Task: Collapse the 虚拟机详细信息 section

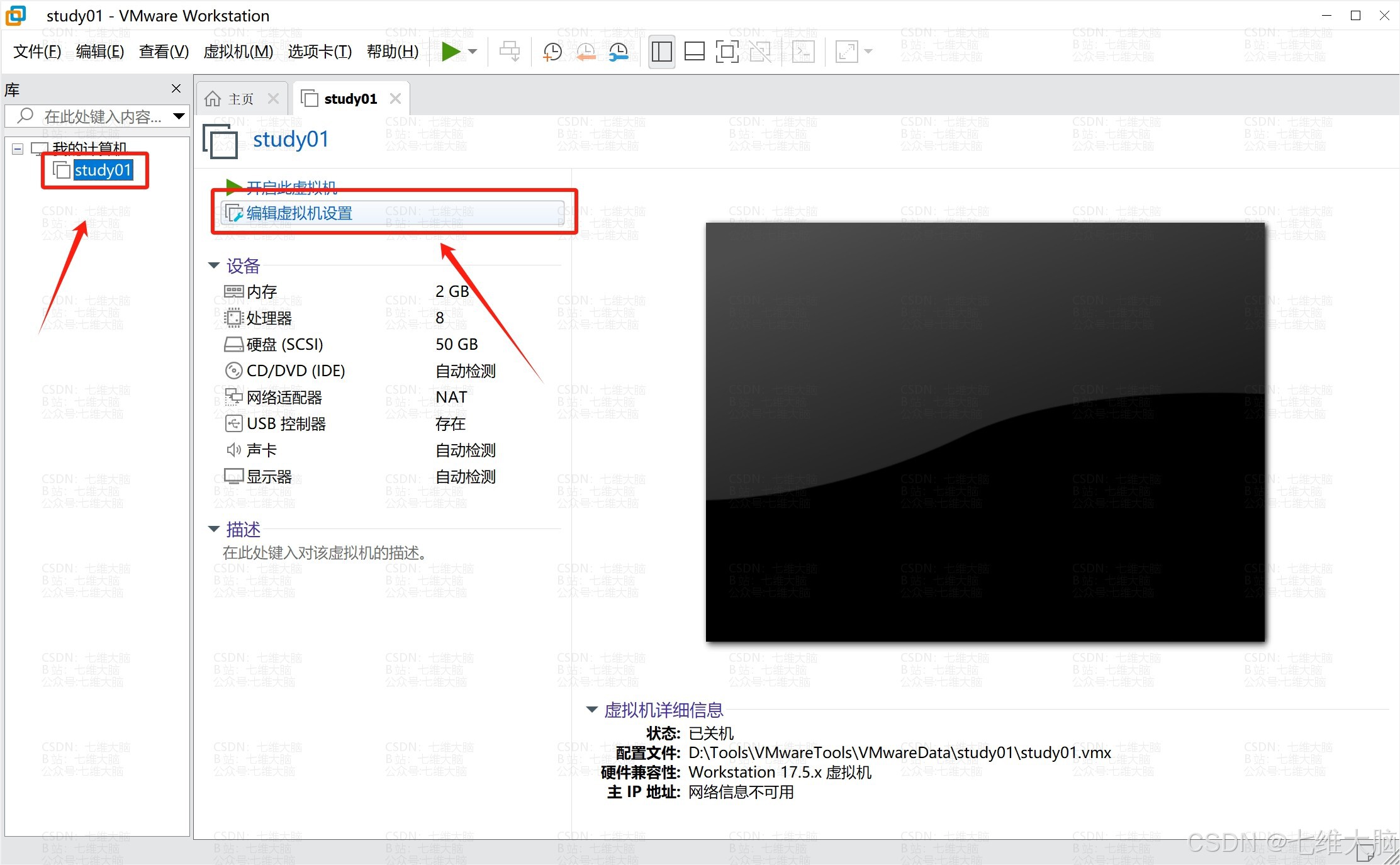Action: [x=591, y=710]
